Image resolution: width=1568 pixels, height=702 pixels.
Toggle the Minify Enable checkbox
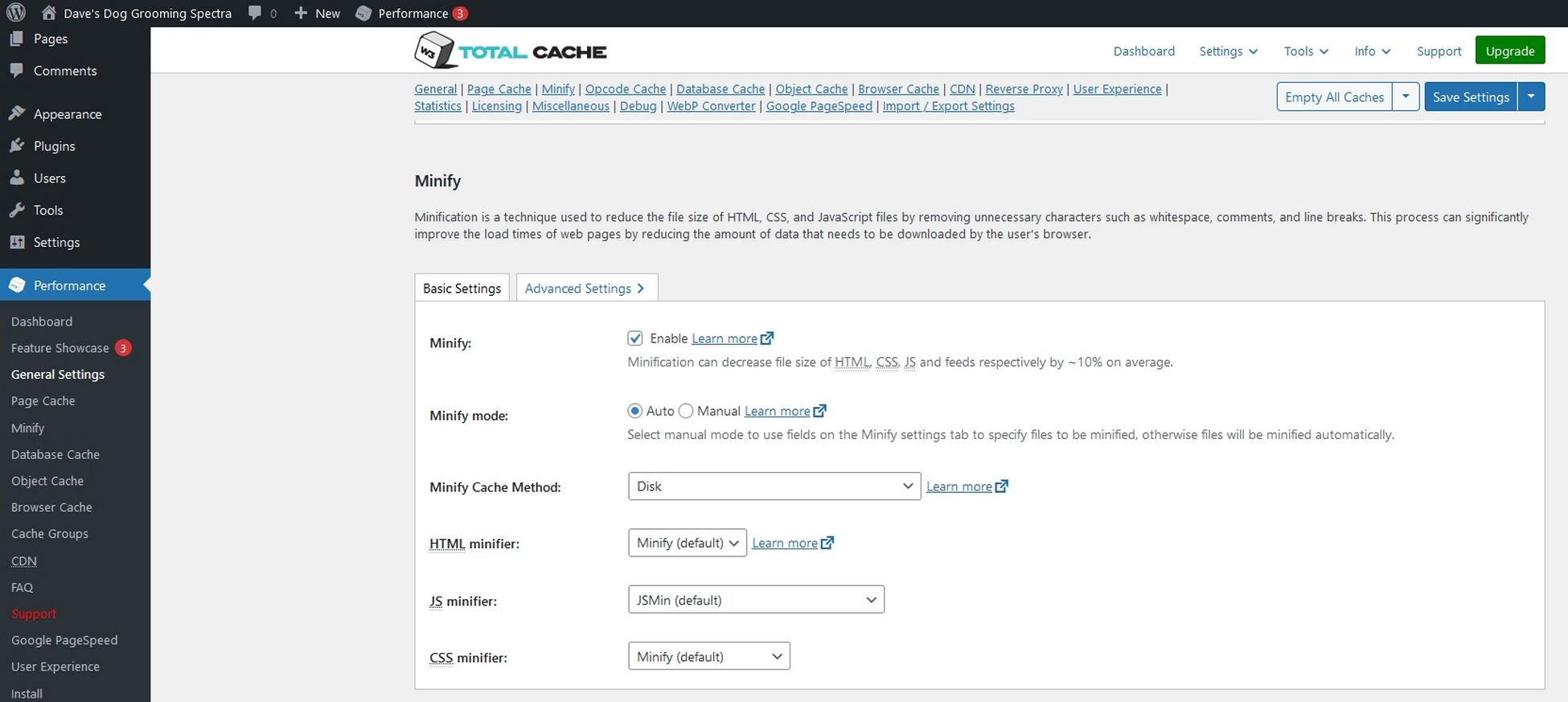point(635,339)
